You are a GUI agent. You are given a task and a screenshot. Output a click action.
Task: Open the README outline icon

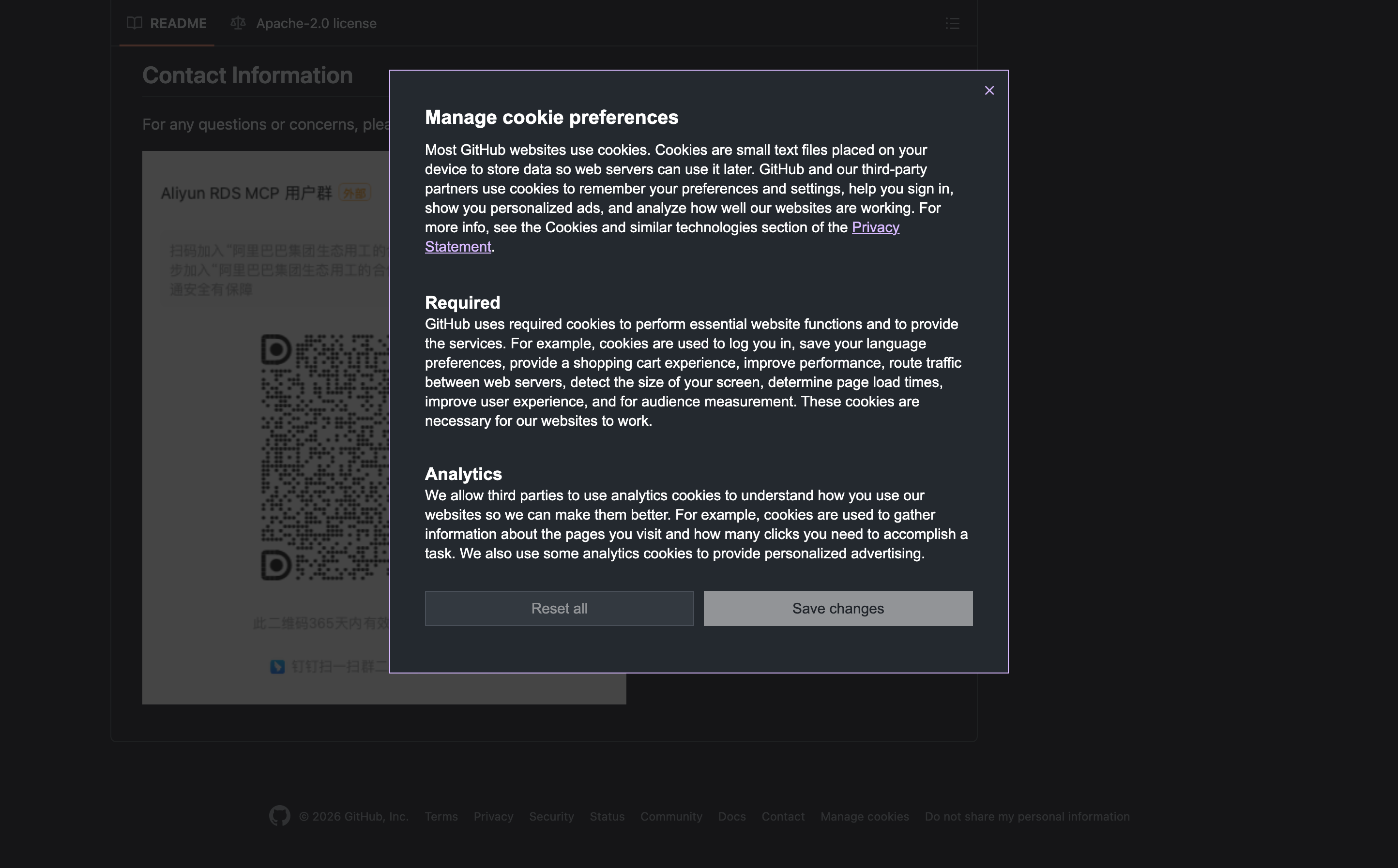click(952, 24)
